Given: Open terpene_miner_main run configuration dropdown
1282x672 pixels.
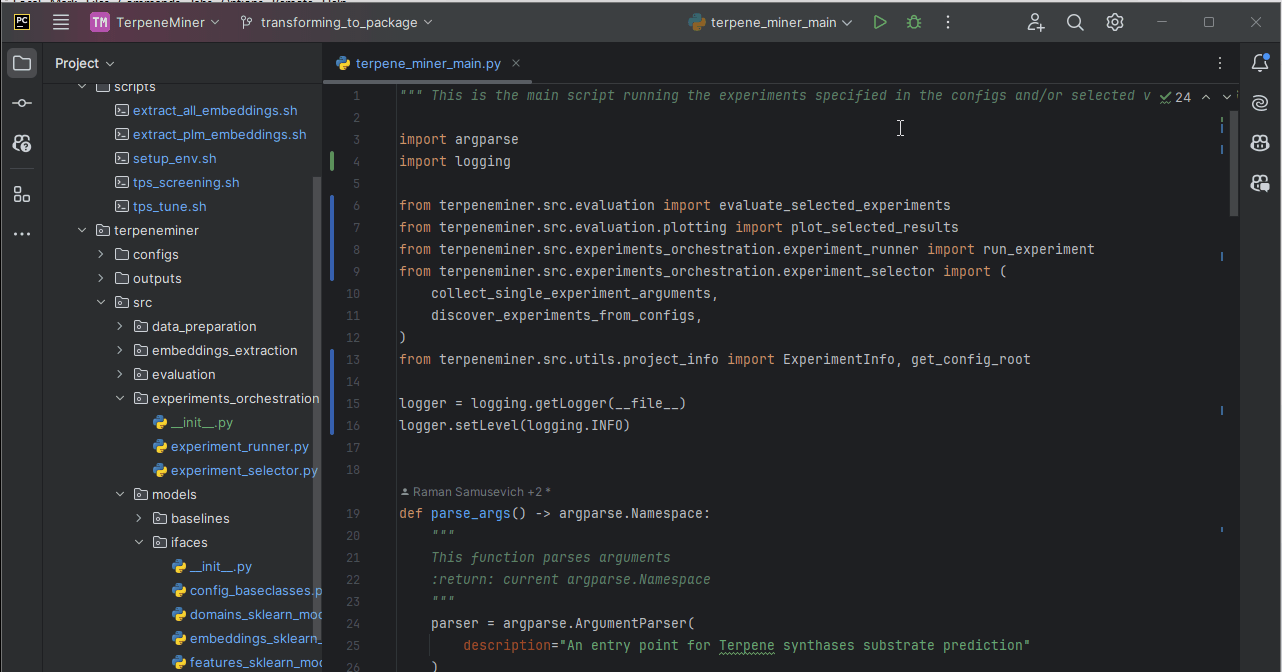Looking at the screenshot, I should (771, 22).
